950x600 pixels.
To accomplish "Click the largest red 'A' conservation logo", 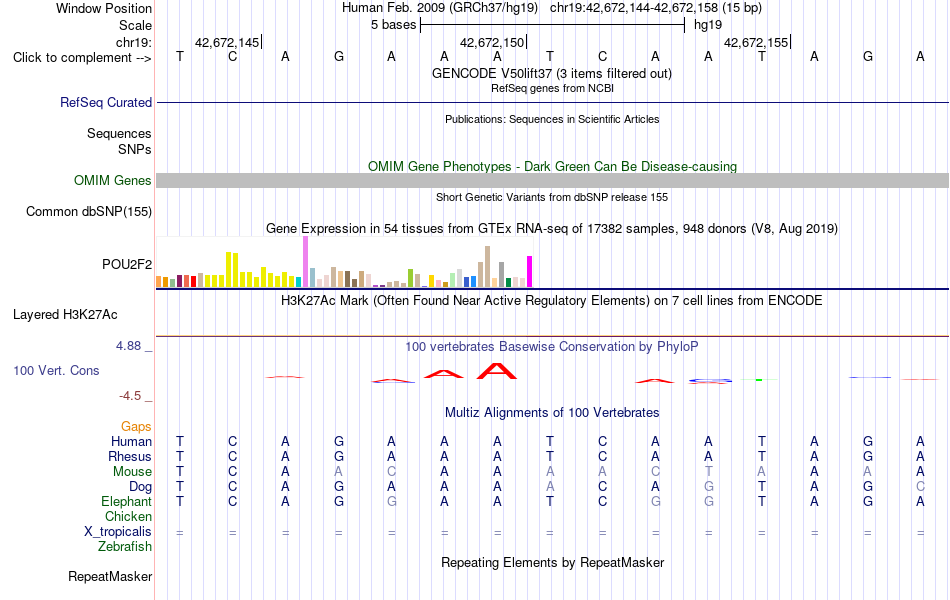I will pyautogui.click(x=497, y=371).
